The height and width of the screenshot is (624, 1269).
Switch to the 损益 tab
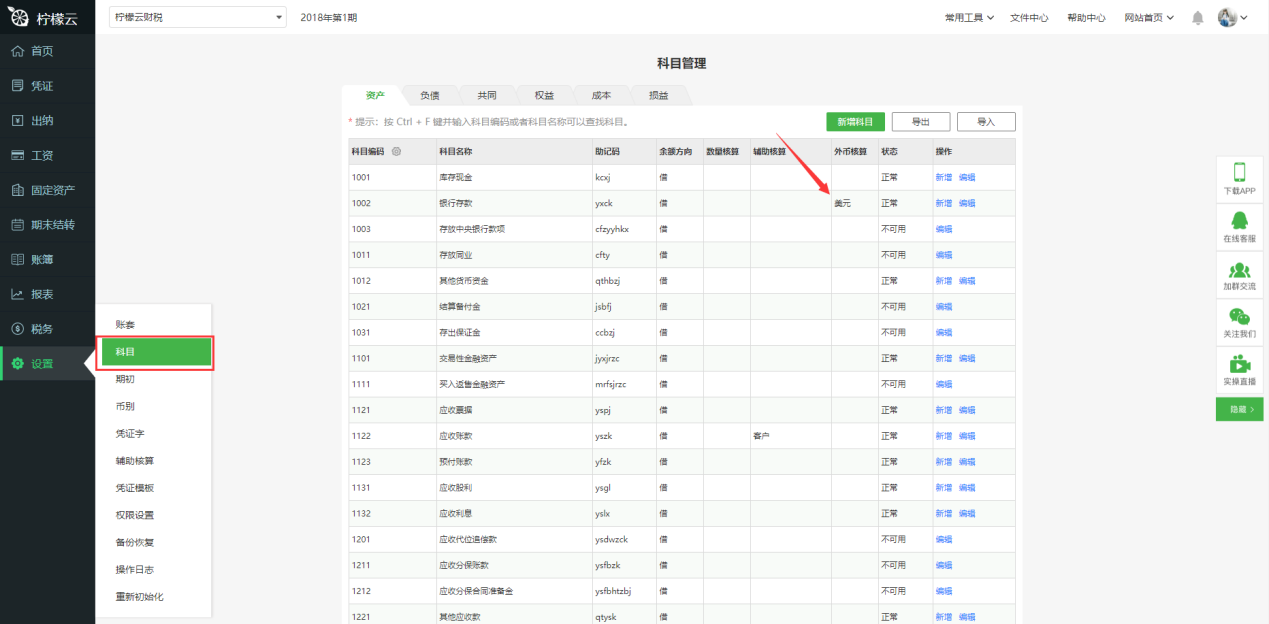pyautogui.click(x=659, y=96)
